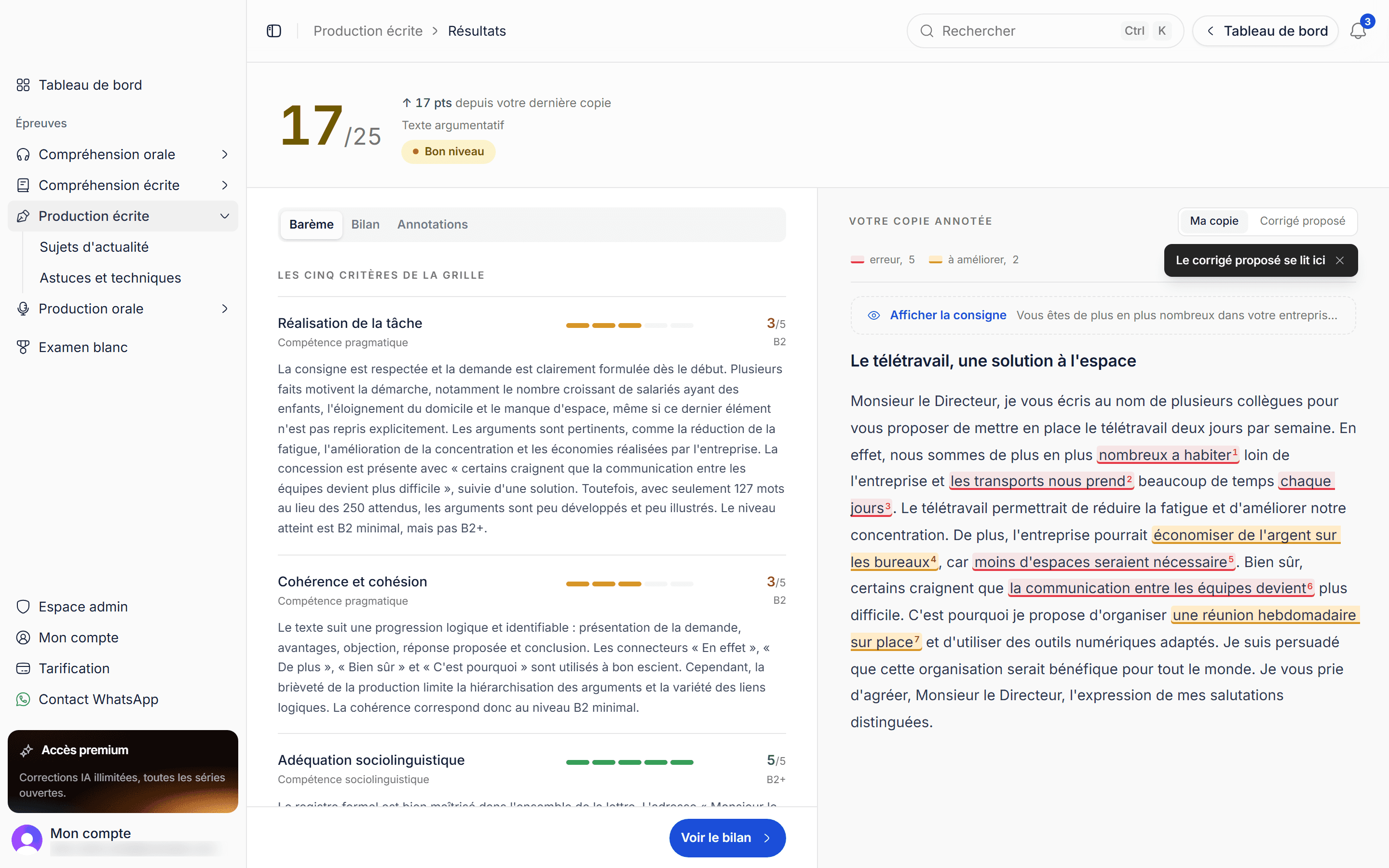The height and width of the screenshot is (868, 1389).
Task: Toggle the sidebar panel icon
Action: tap(274, 31)
